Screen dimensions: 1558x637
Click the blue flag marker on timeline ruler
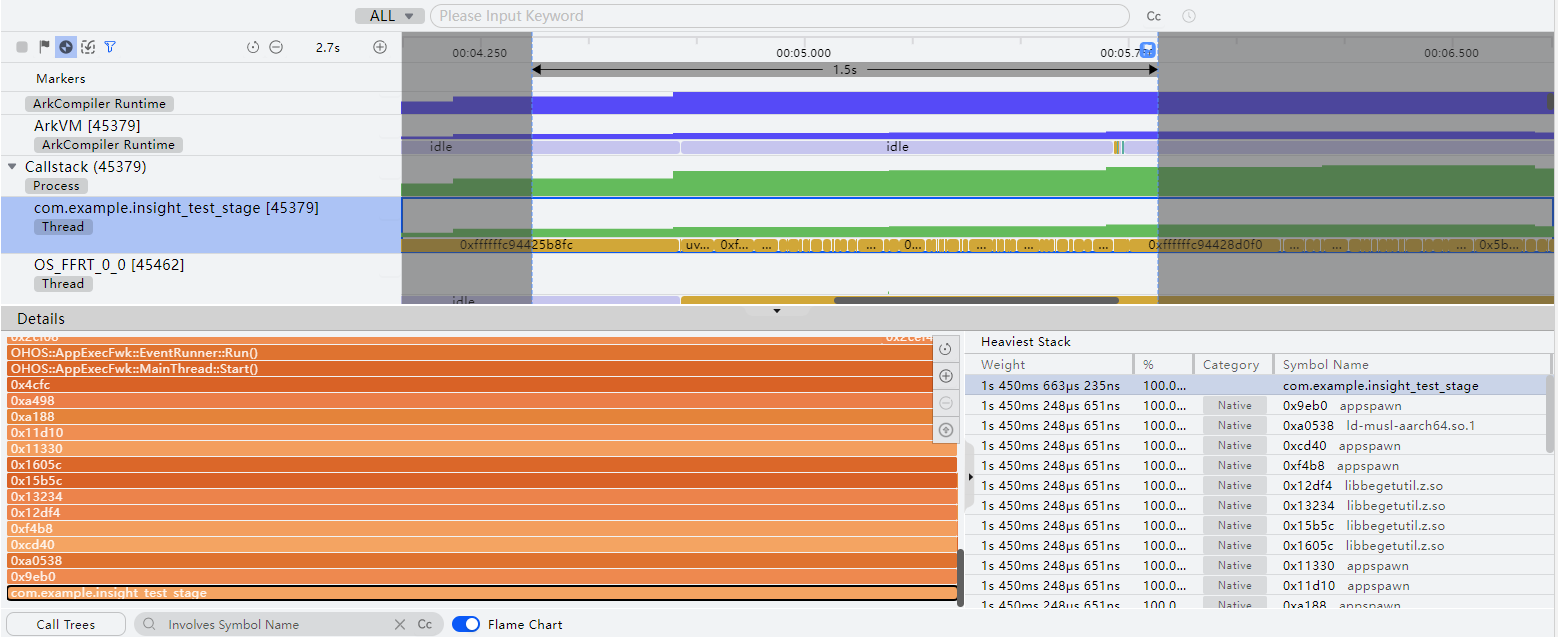pos(1148,49)
